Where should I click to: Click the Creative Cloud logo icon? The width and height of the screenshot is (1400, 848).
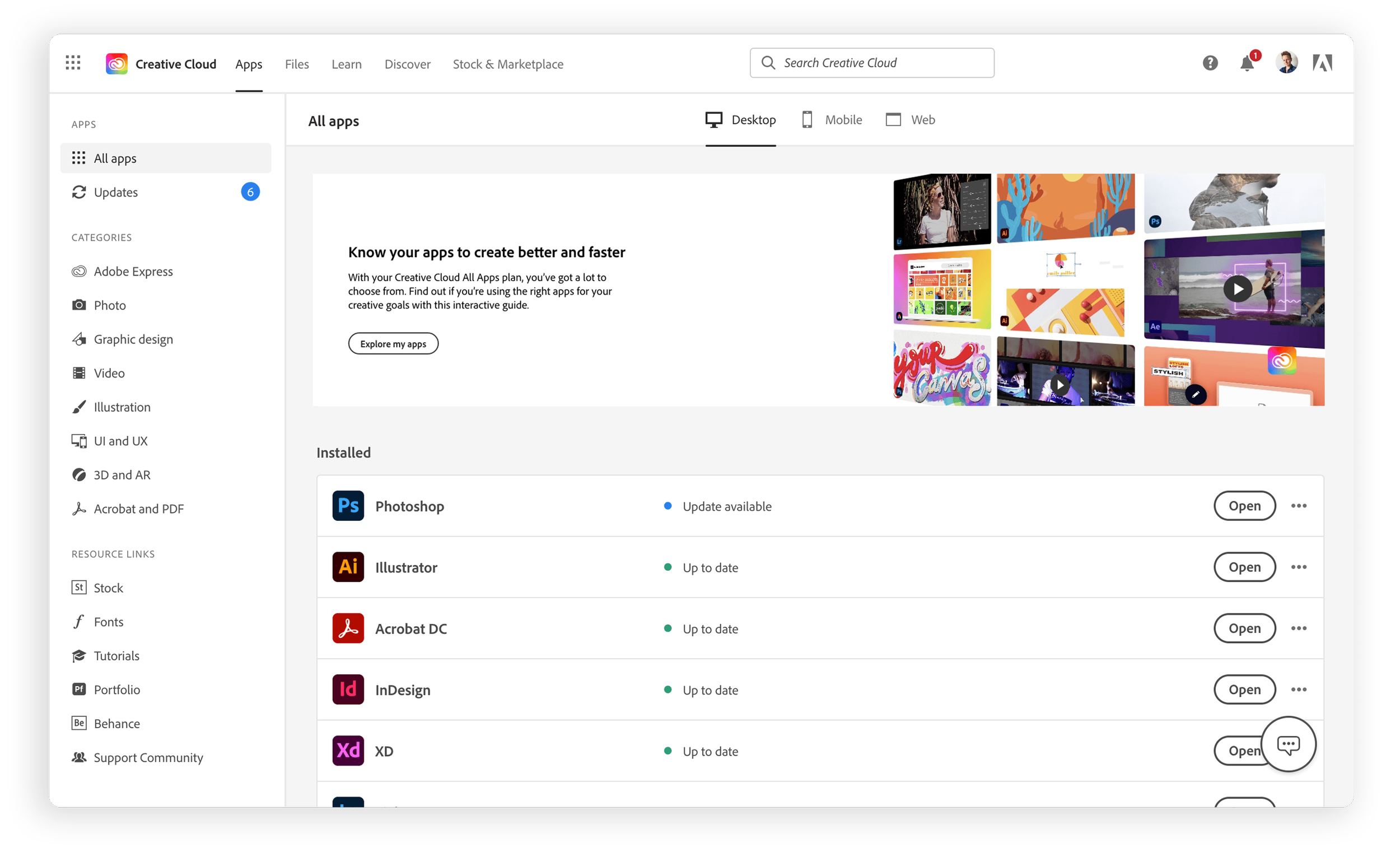116,64
